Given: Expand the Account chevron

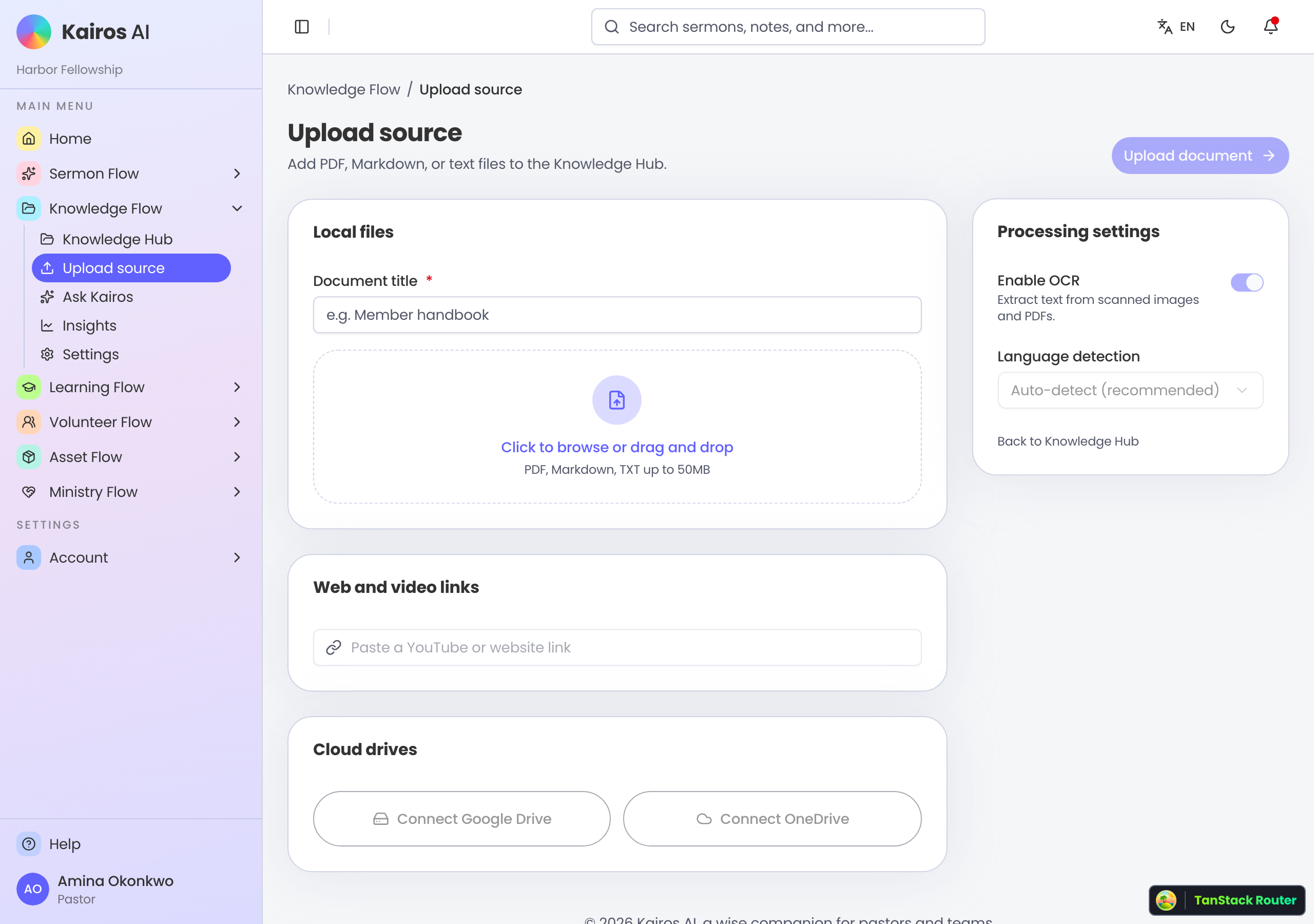Looking at the screenshot, I should [x=237, y=557].
